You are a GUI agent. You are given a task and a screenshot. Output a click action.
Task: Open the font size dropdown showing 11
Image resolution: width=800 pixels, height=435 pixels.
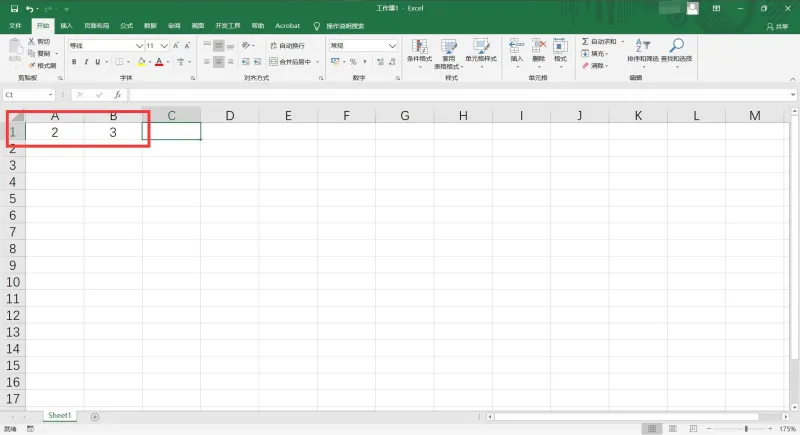157,45
